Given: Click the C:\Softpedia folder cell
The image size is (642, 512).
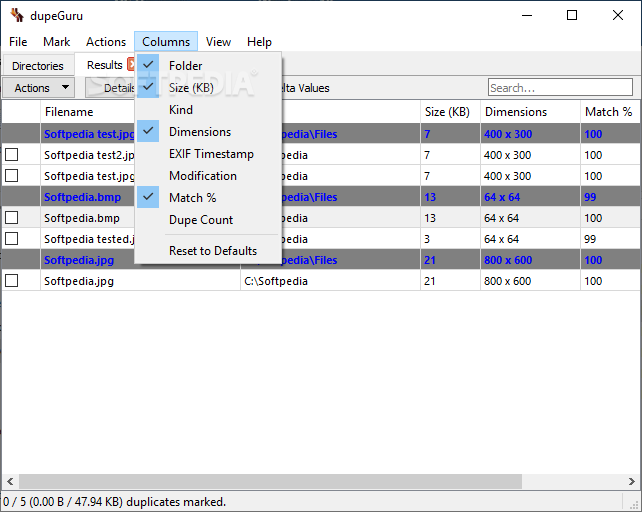Looking at the screenshot, I should (330, 281).
